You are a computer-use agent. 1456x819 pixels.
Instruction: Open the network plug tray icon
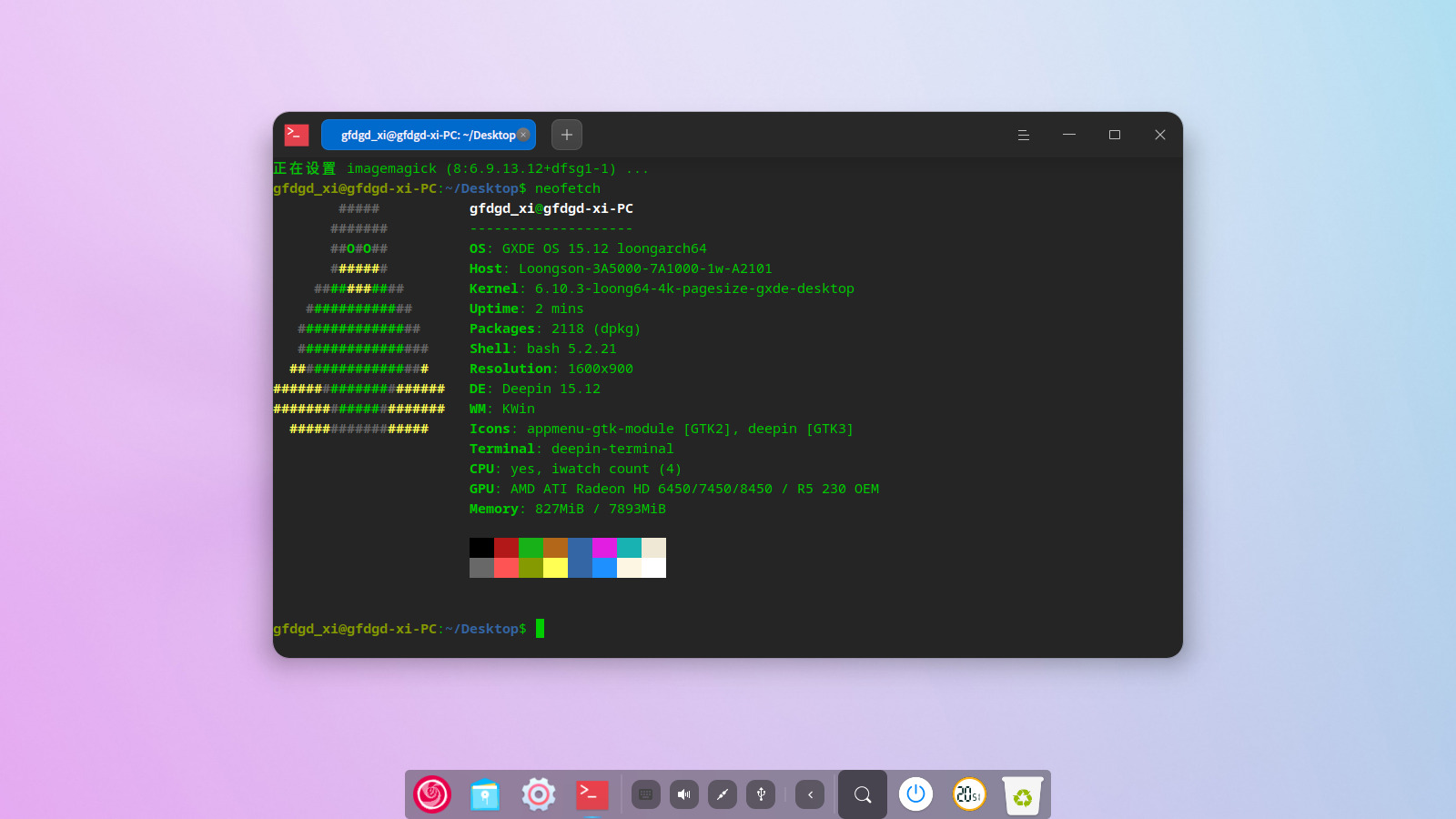click(x=723, y=794)
